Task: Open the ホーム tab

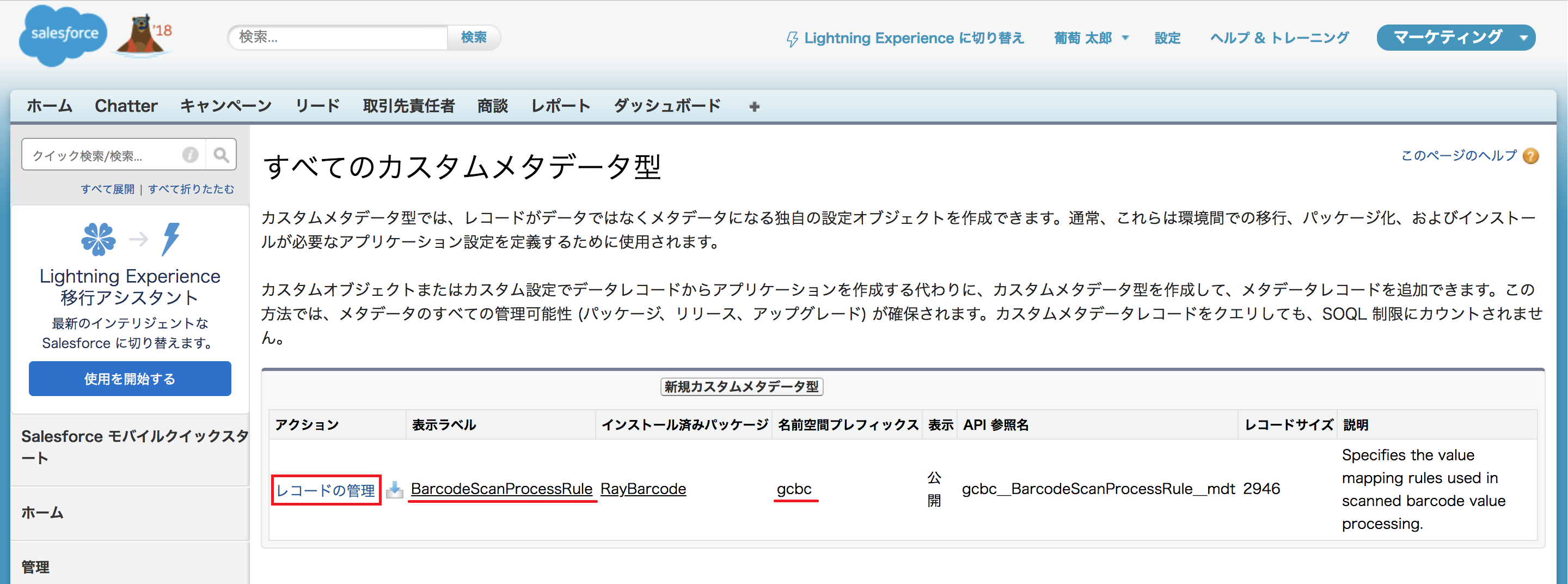Action: click(50, 106)
